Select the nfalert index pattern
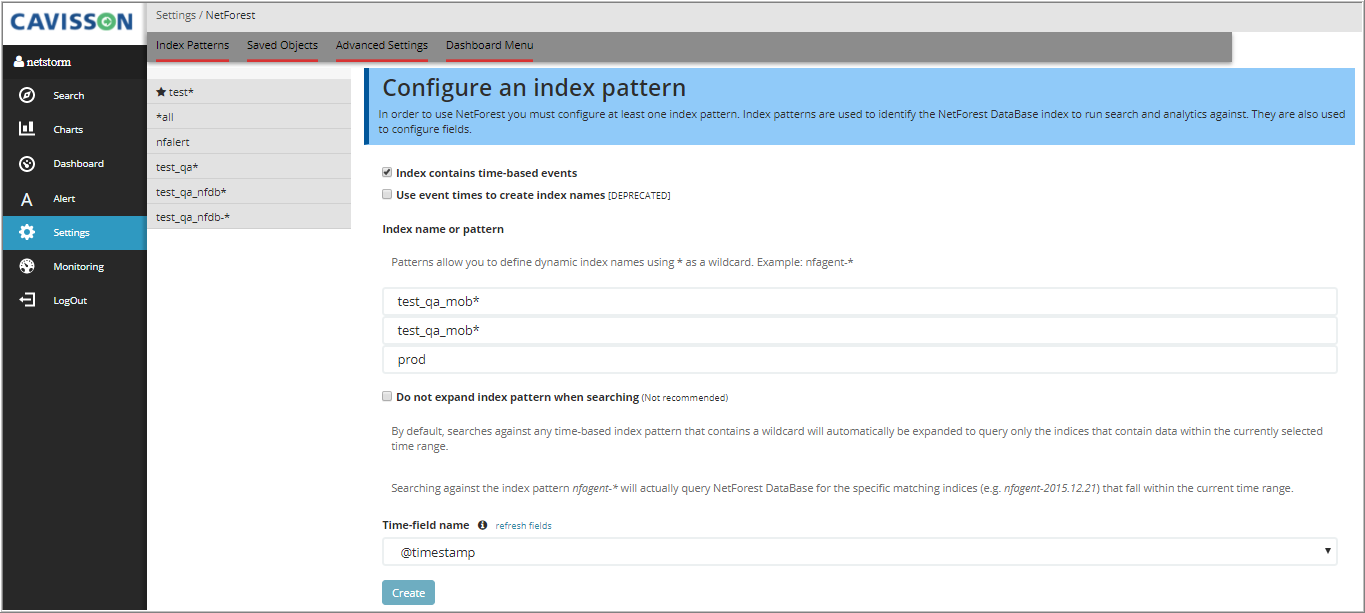The width and height of the screenshot is (1365, 613). click(249, 142)
